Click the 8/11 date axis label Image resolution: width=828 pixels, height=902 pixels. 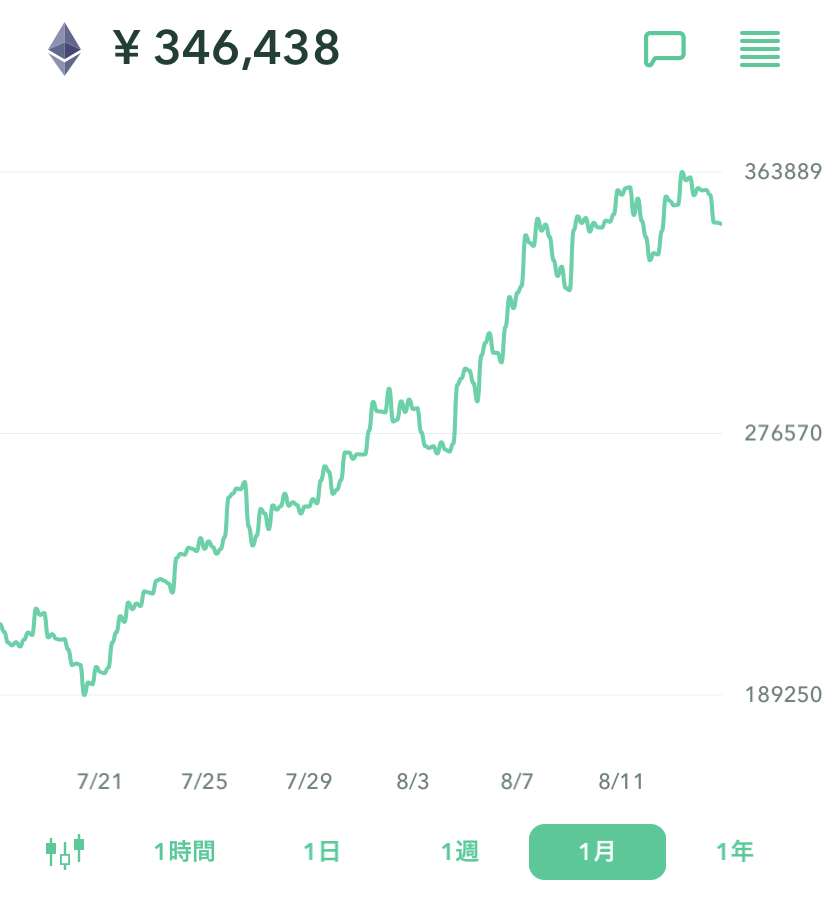[621, 781]
